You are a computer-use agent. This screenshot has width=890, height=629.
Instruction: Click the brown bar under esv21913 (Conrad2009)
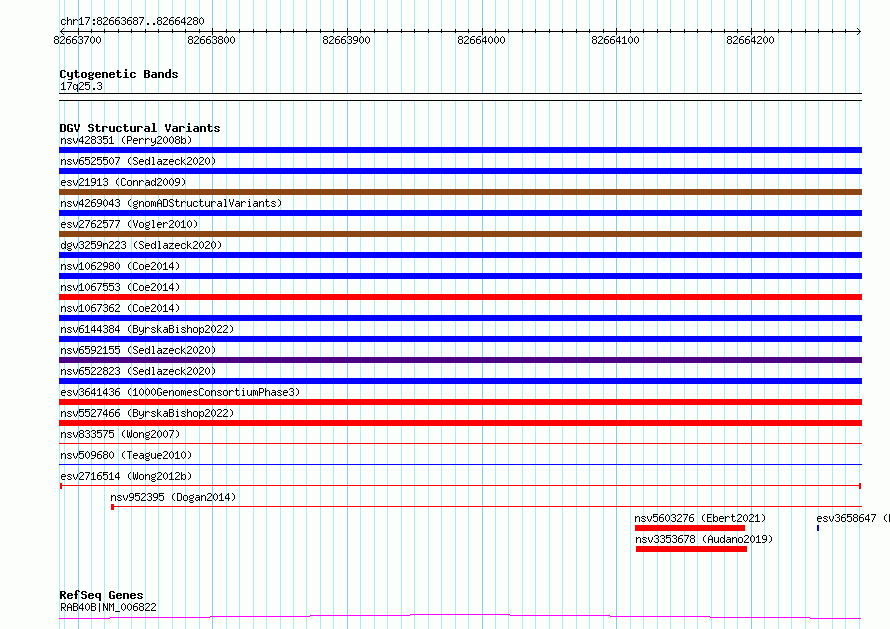tap(460, 192)
